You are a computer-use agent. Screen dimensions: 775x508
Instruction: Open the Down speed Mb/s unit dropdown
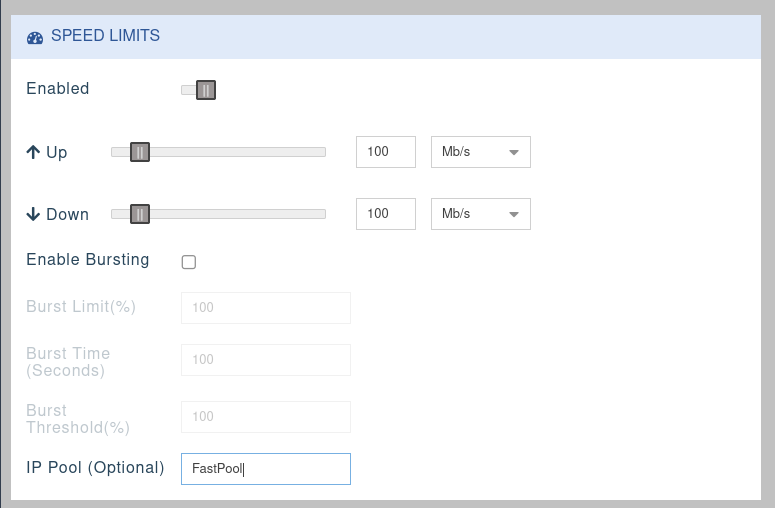point(480,214)
